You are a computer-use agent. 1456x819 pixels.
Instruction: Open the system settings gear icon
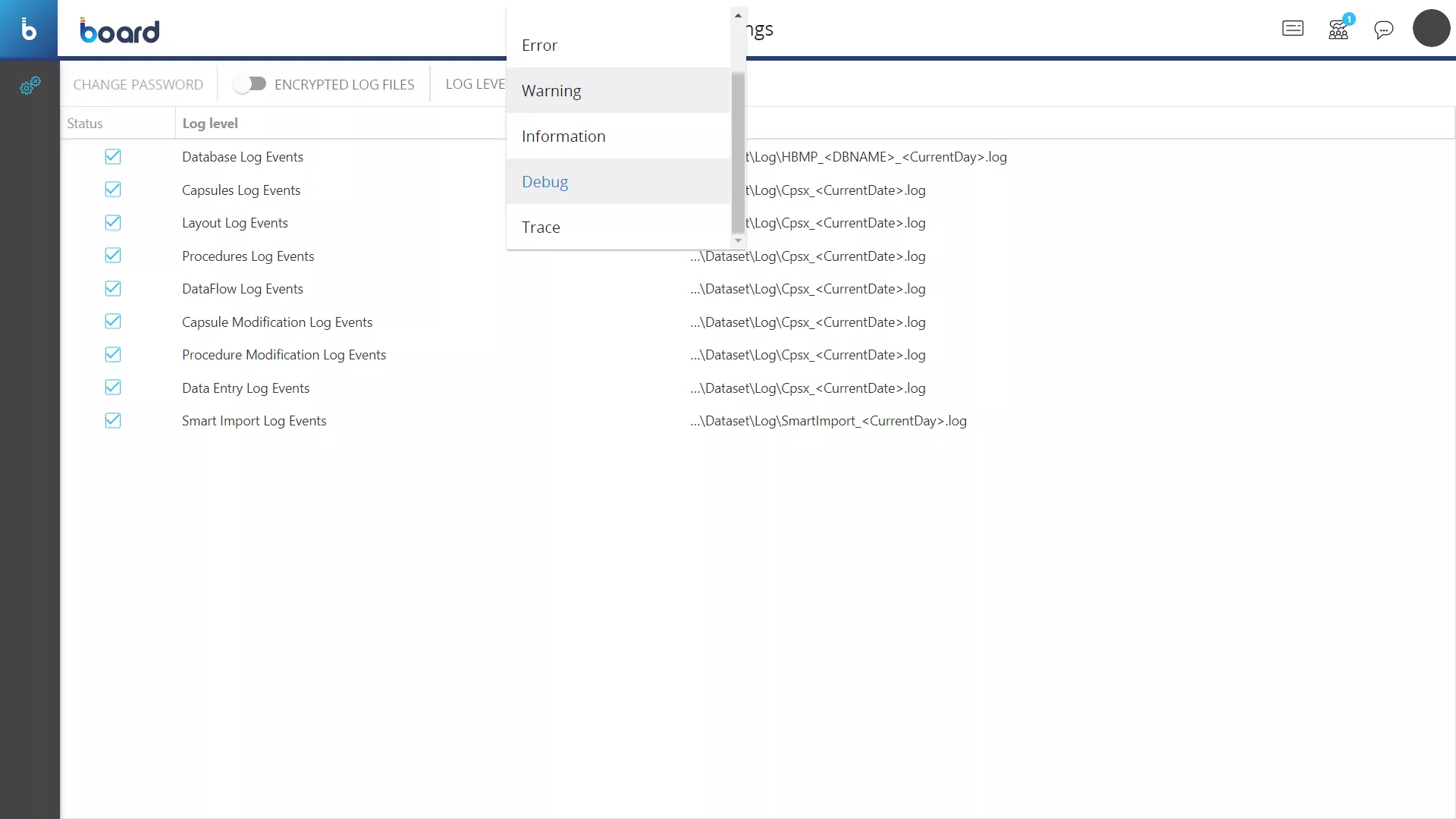(x=30, y=86)
